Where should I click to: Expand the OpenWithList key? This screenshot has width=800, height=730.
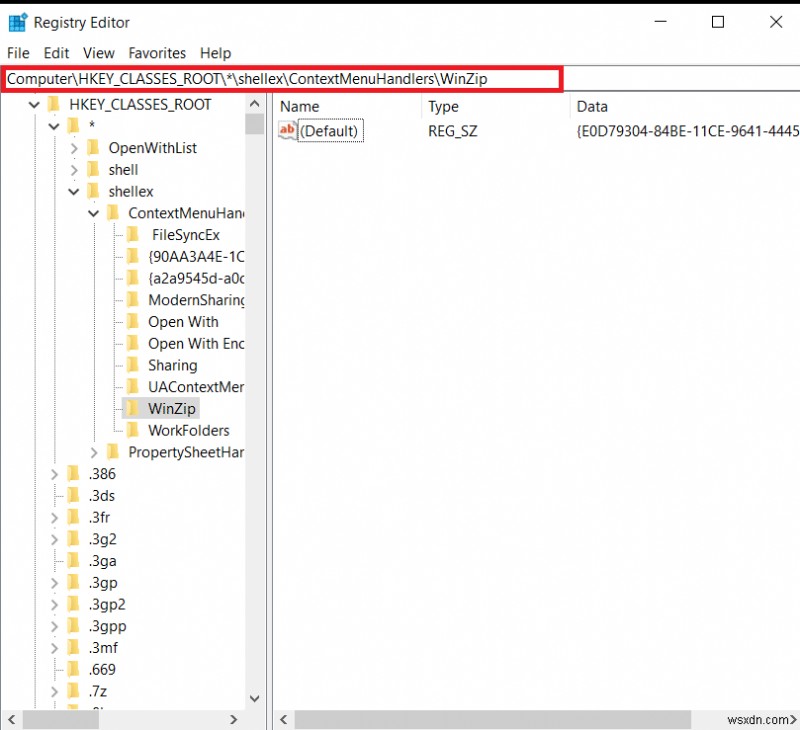(74, 148)
